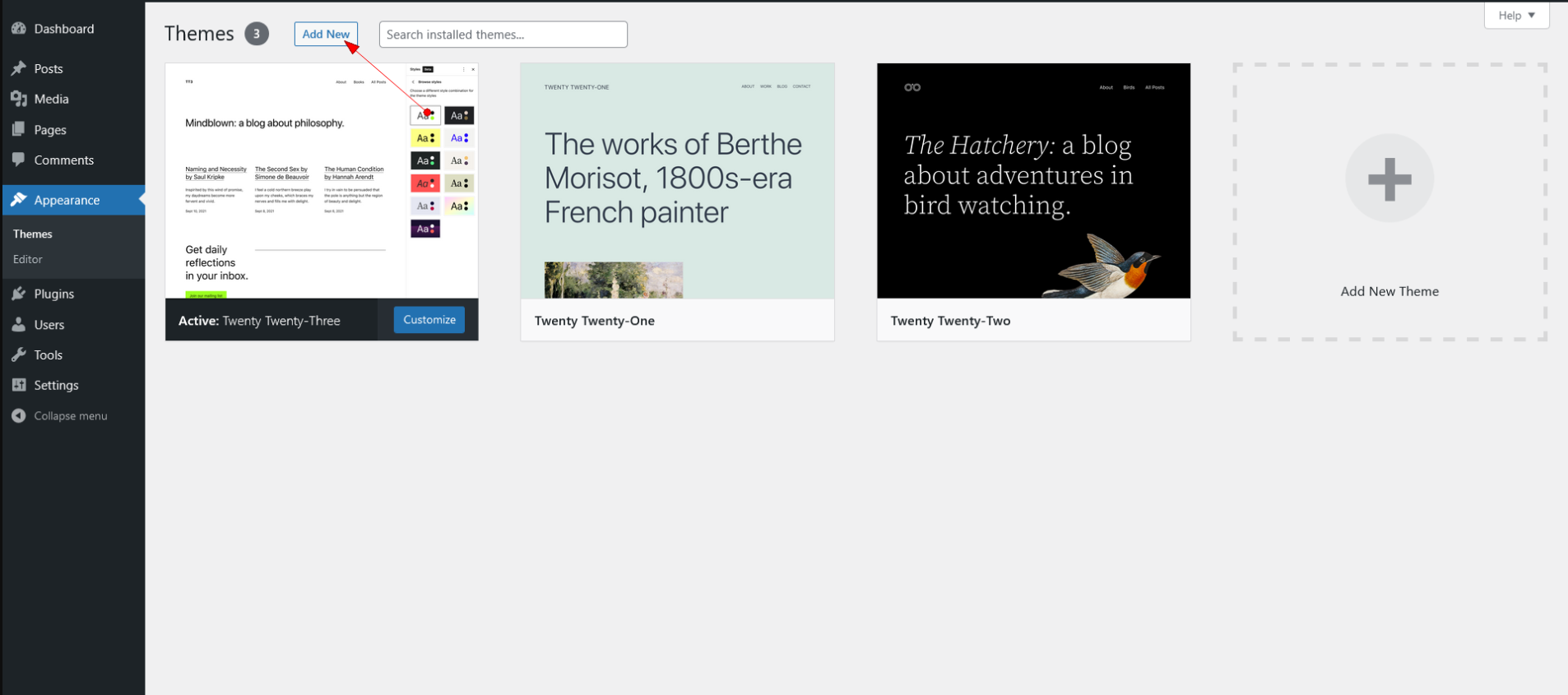Click the Dashboard gauge icon

(x=19, y=29)
